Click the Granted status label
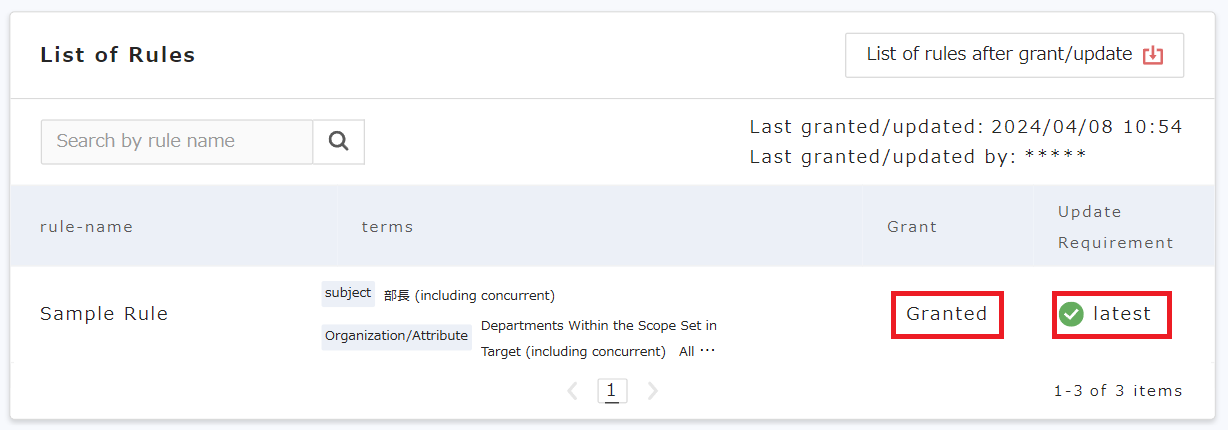The image size is (1228, 430). click(946, 314)
